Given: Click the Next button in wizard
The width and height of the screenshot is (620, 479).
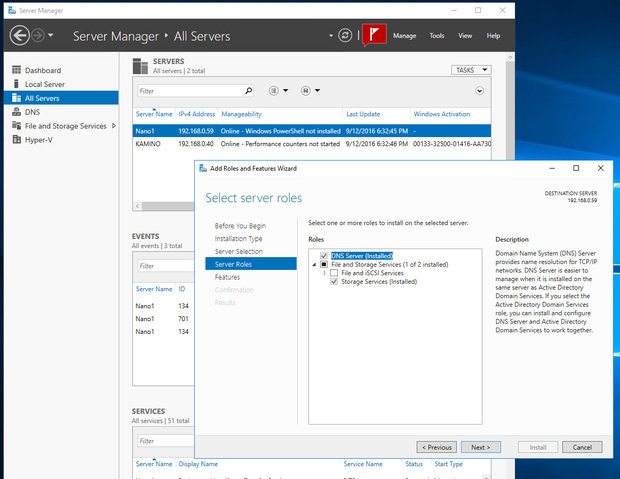Looking at the screenshot, I should pos(480,447).
